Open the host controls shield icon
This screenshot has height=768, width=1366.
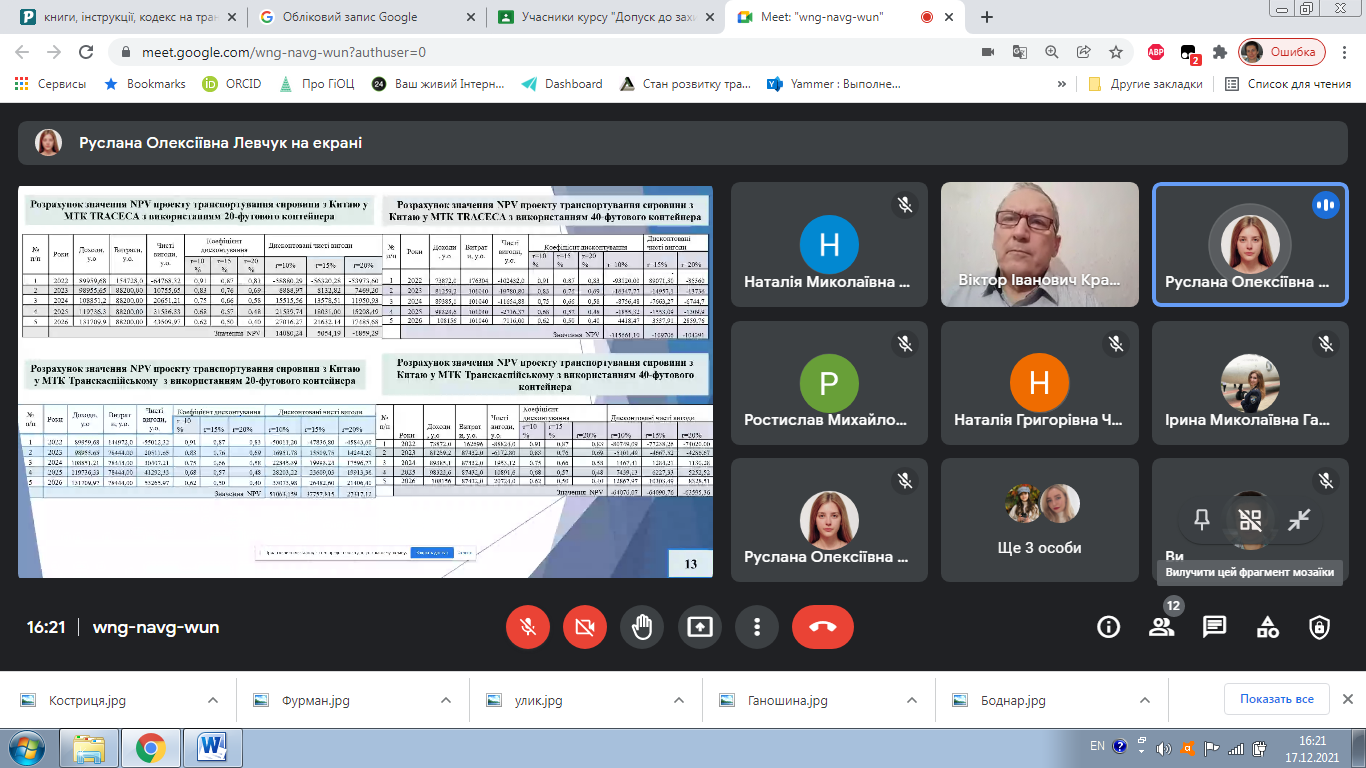click(x=1320, y=627)
